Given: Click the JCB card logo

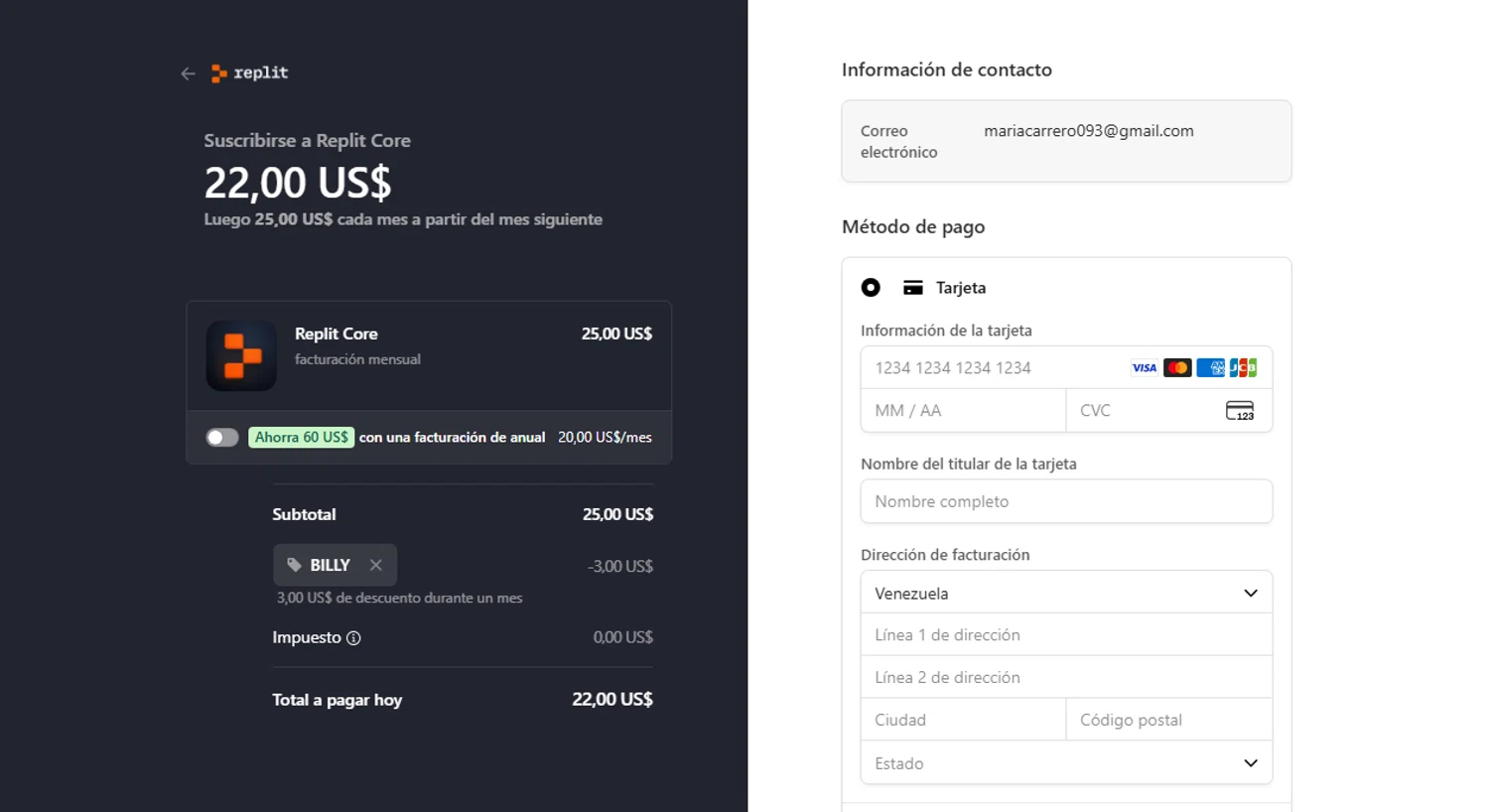Looking at the screenshot, I should click(x=1243, y=368).
